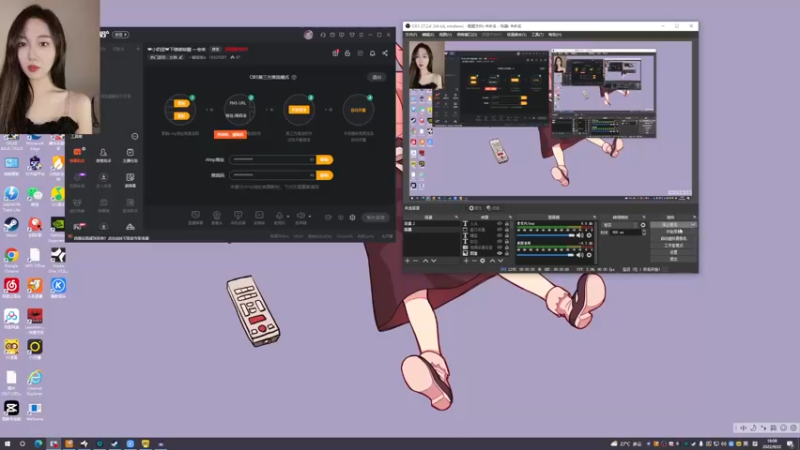Open Internet Explorer desktop shortcut

(x=35, y=379)
